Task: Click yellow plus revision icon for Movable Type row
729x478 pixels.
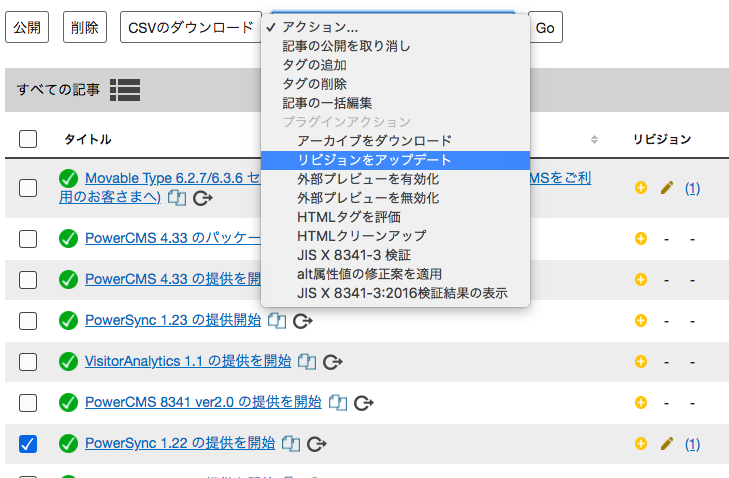Action: click(641, 187)
